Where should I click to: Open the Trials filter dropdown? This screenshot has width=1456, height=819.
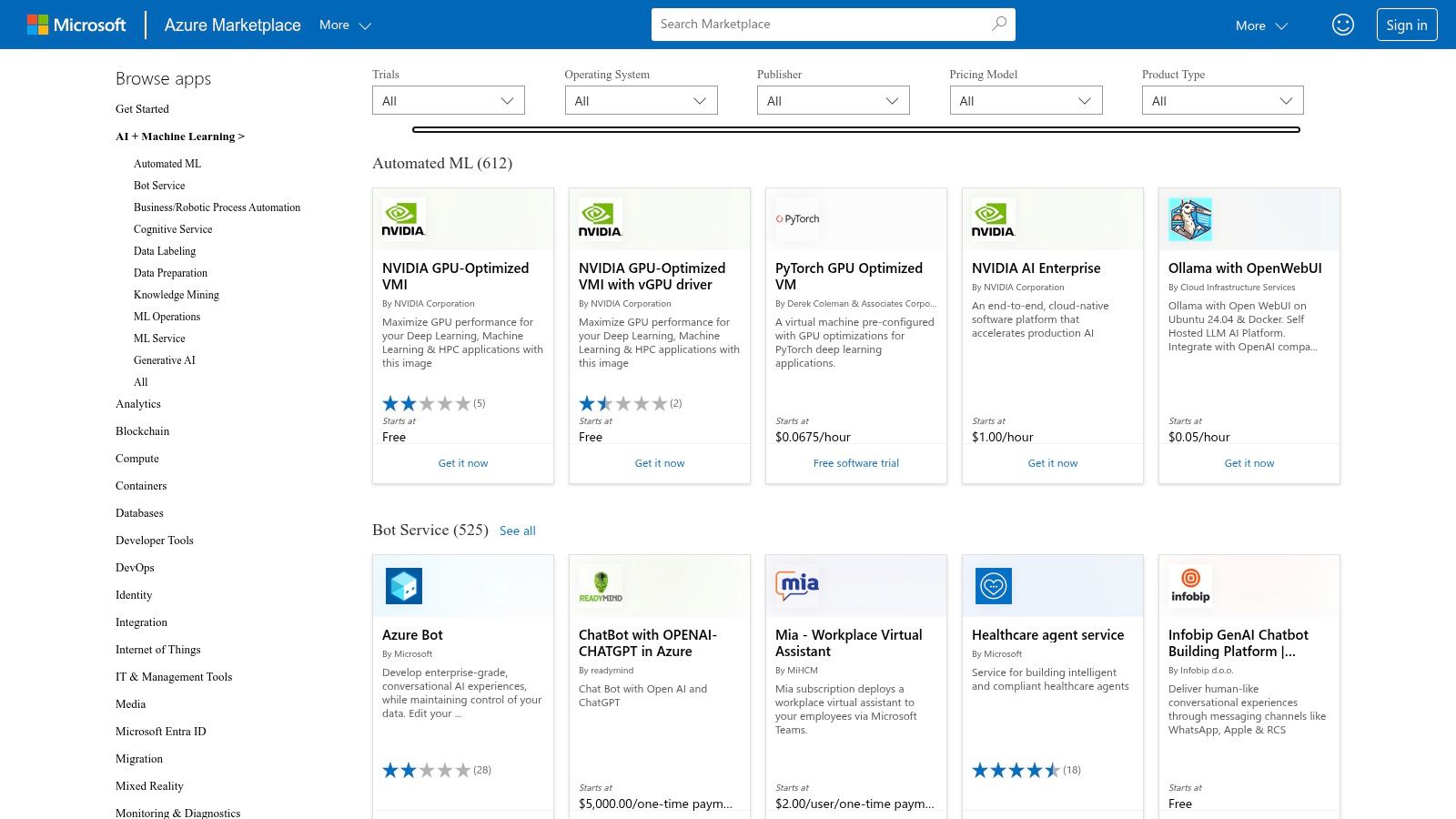[448, 100]
